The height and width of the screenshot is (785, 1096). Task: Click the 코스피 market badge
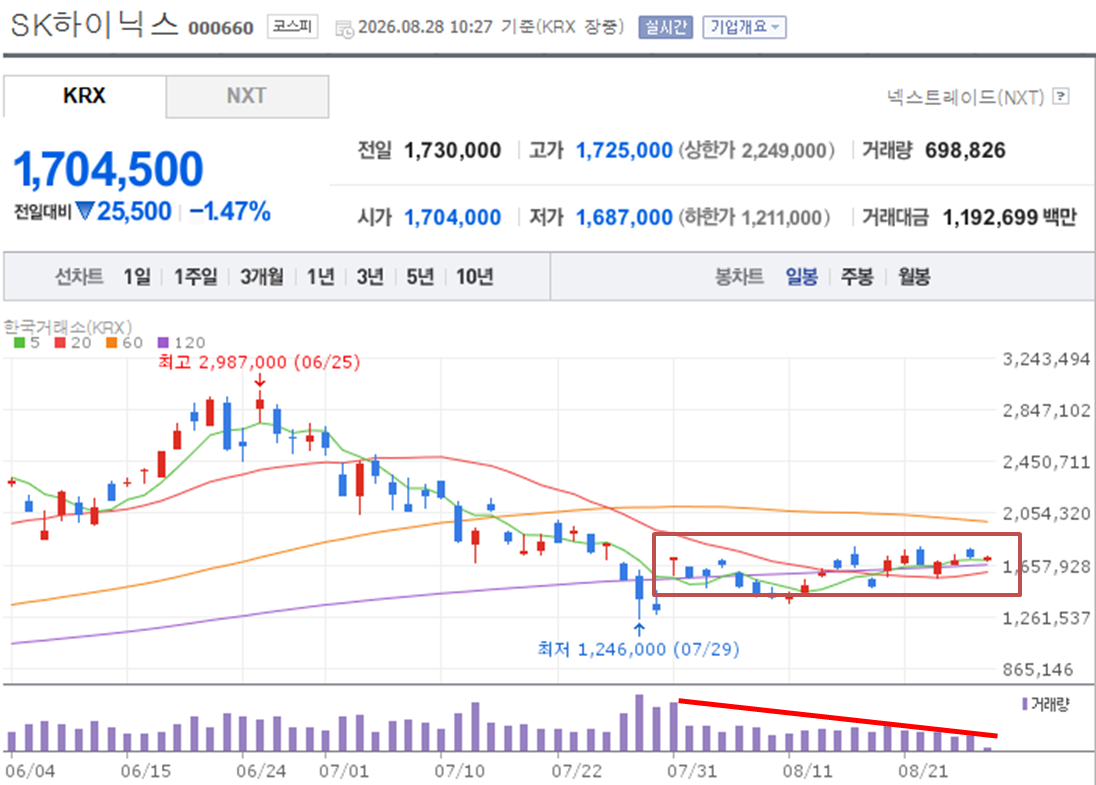292,27
